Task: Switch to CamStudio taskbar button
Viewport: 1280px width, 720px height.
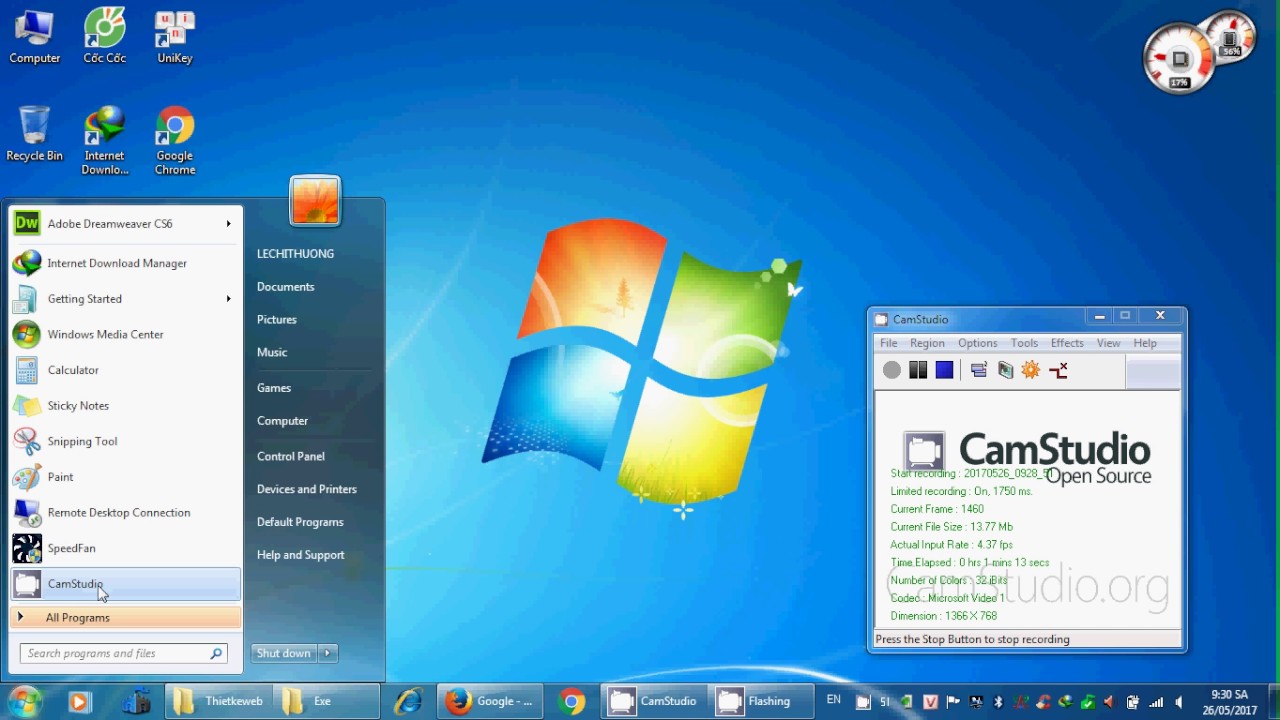Action: (x=654, y=701)
